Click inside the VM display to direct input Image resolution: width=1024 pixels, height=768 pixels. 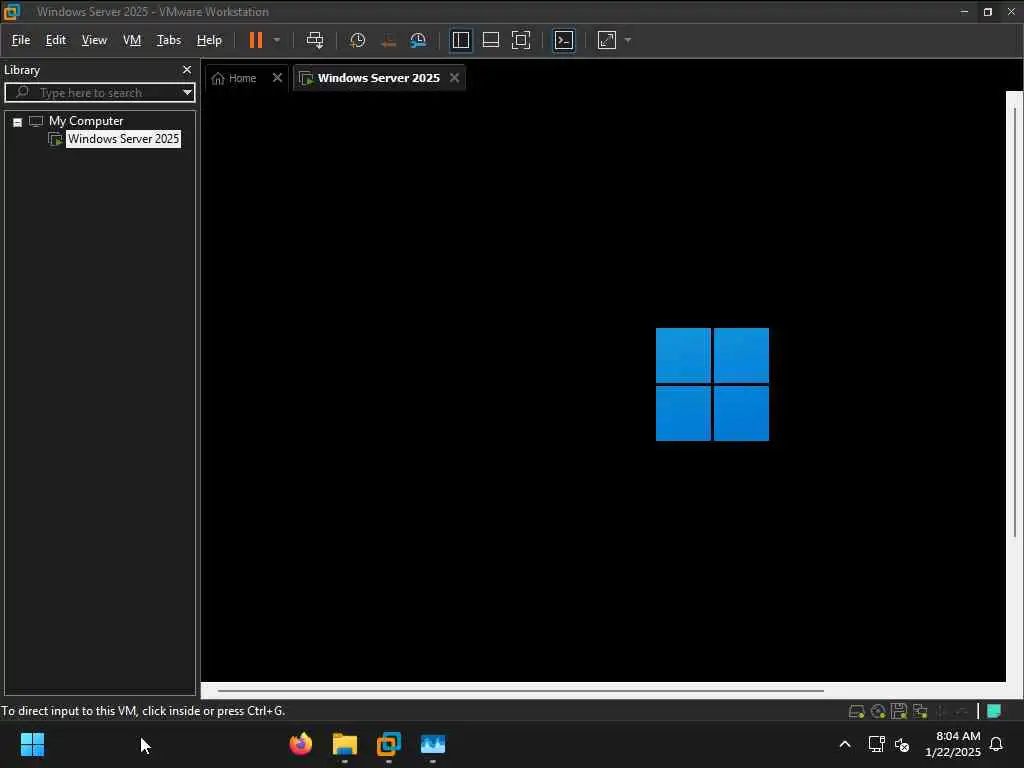point(603,385)
